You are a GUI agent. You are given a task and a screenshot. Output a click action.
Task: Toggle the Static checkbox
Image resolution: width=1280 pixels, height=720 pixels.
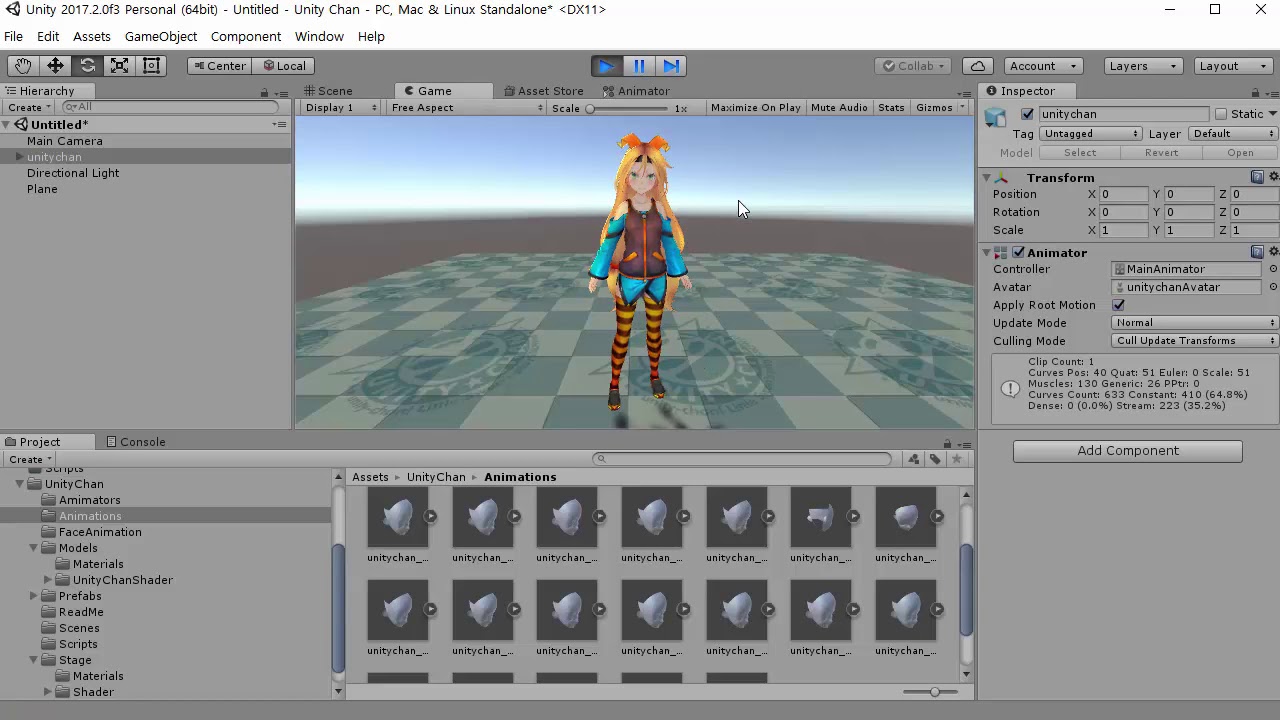(x=1220, y=114)
